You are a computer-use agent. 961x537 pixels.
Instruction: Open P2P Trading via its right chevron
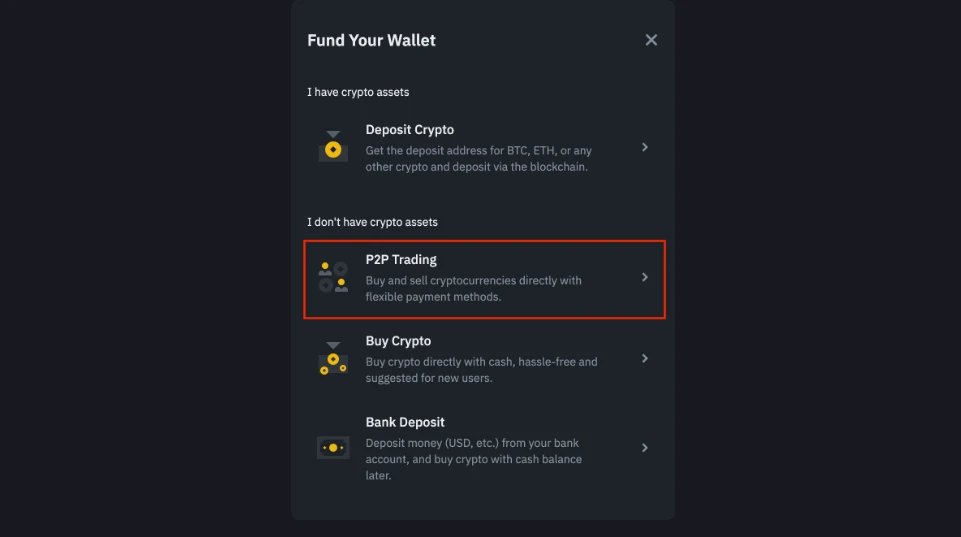645,277
